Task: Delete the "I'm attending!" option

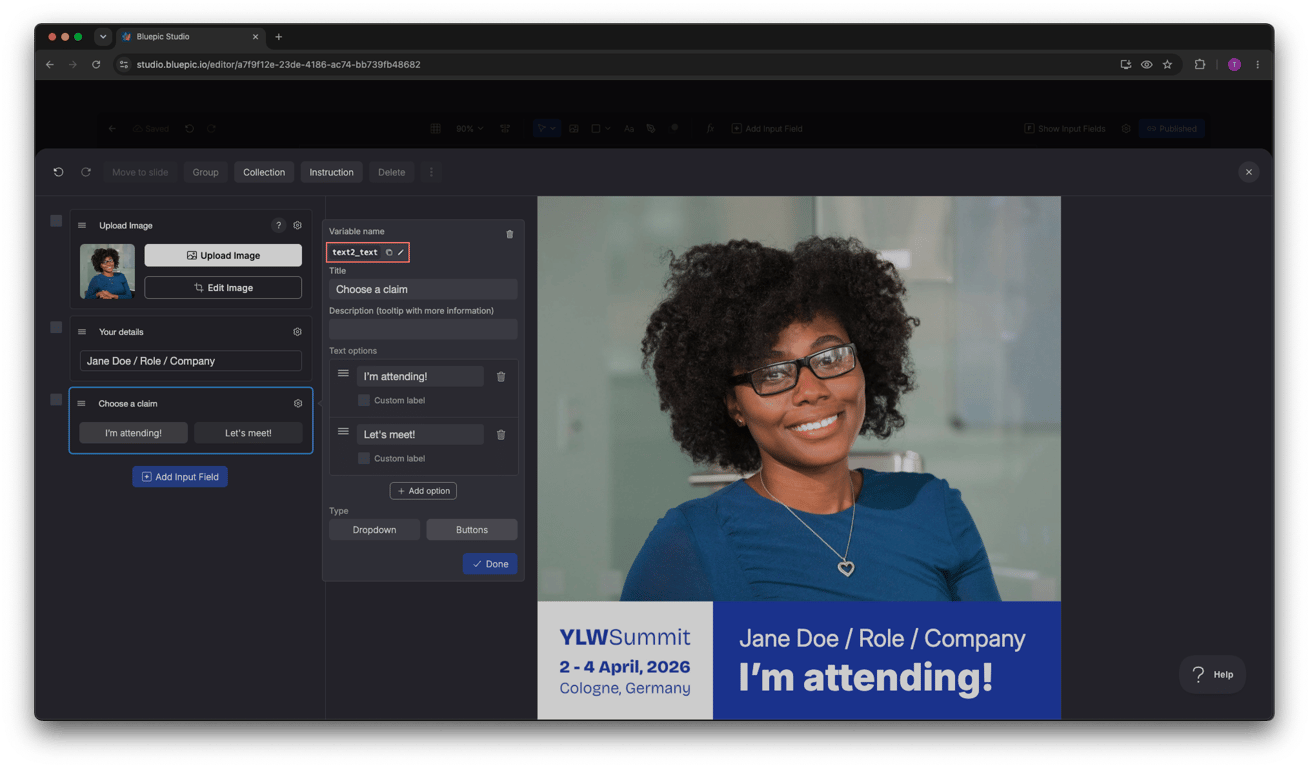Action: click(x=501, y=377)
